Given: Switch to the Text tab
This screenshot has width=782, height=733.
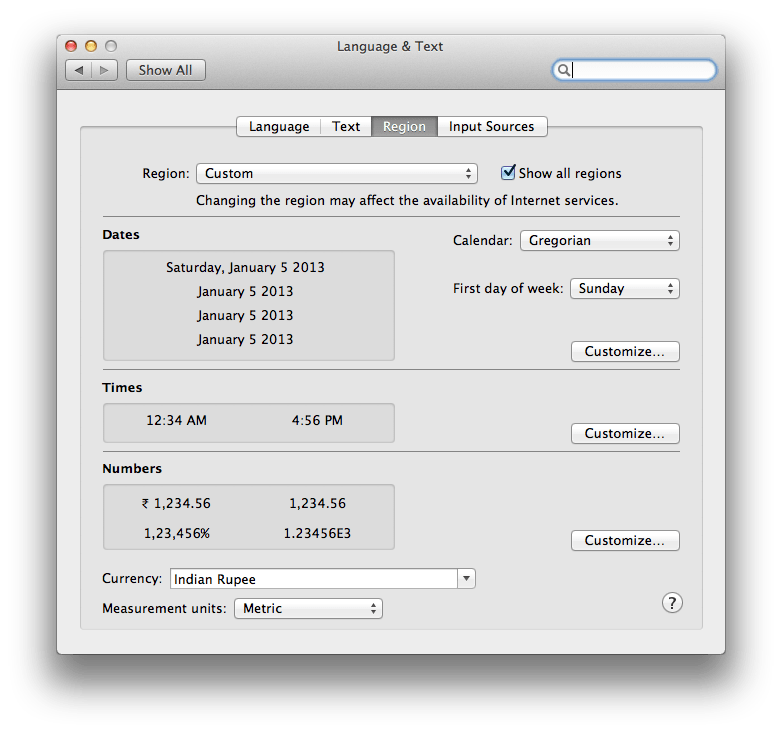Looking at the screenshot, I should coord(346,127).
